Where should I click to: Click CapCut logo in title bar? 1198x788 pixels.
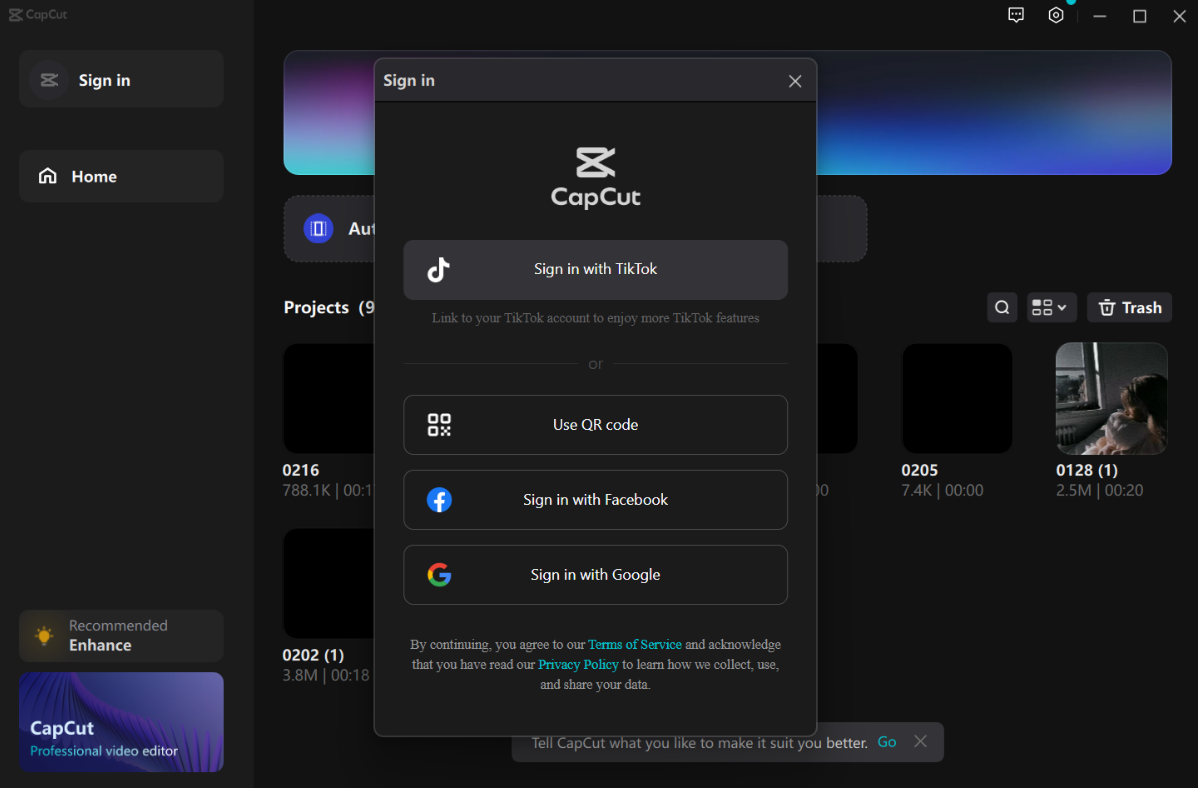pyautogui.click(x=37, y=15)
